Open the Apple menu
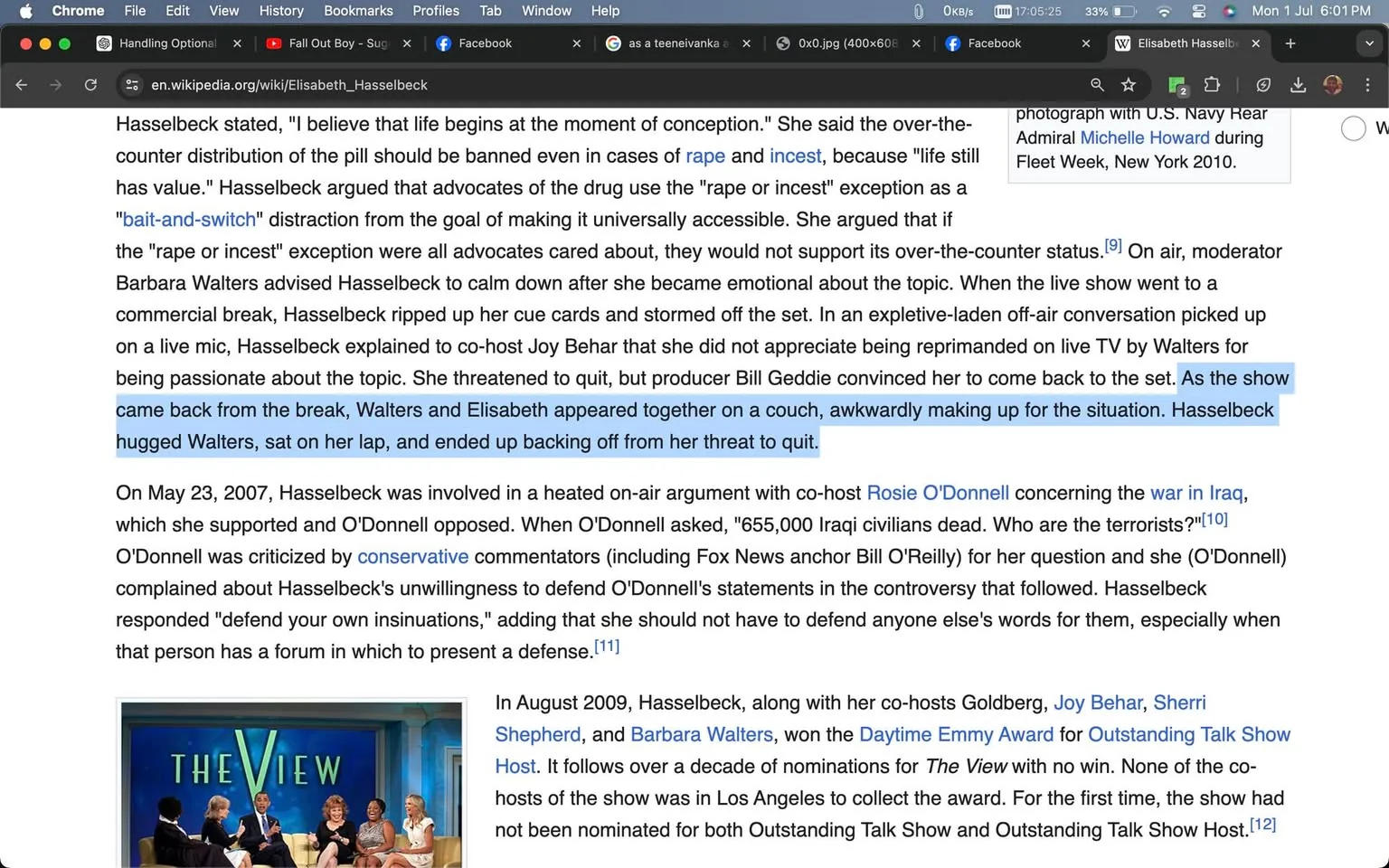This screenshot has width=1389, height=868. click(25, 11)
